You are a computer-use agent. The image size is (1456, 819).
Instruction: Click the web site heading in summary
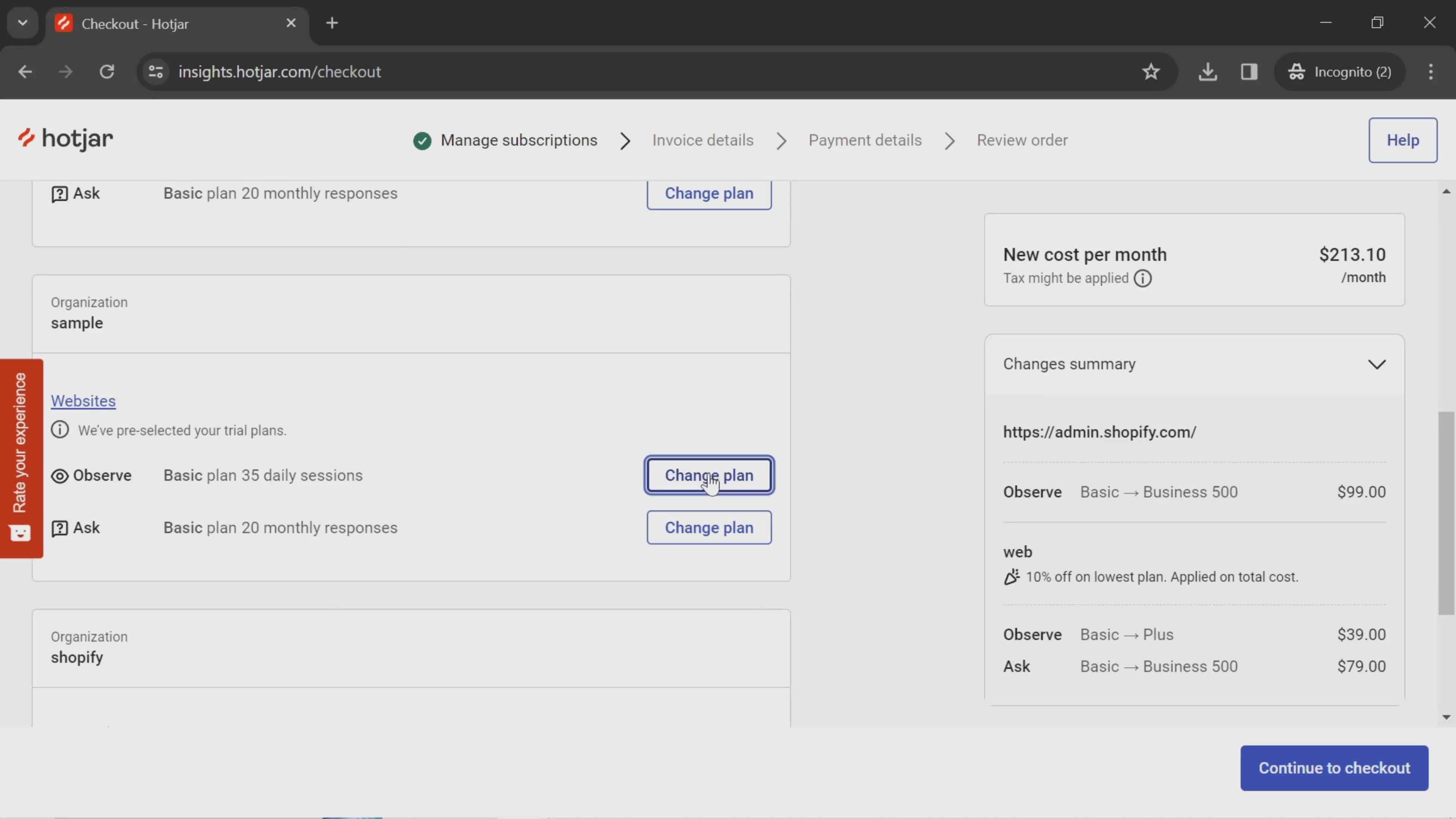click(1017, 552)
